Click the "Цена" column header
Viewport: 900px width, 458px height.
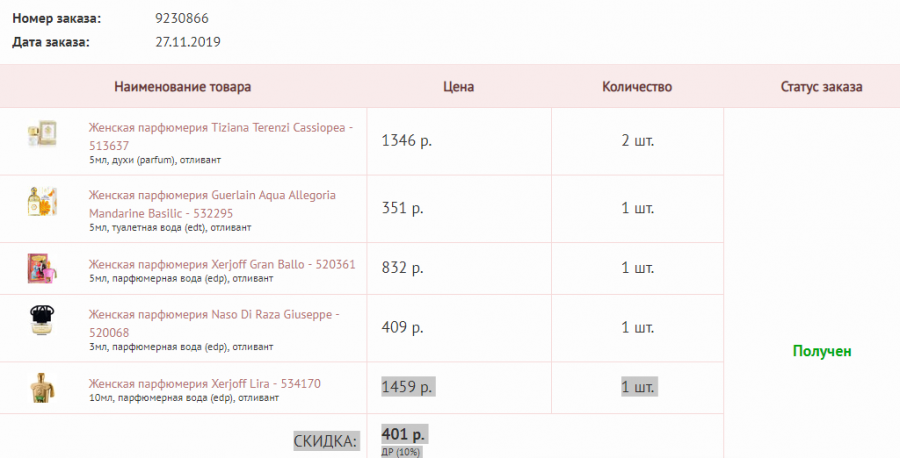tap(458, 87)
